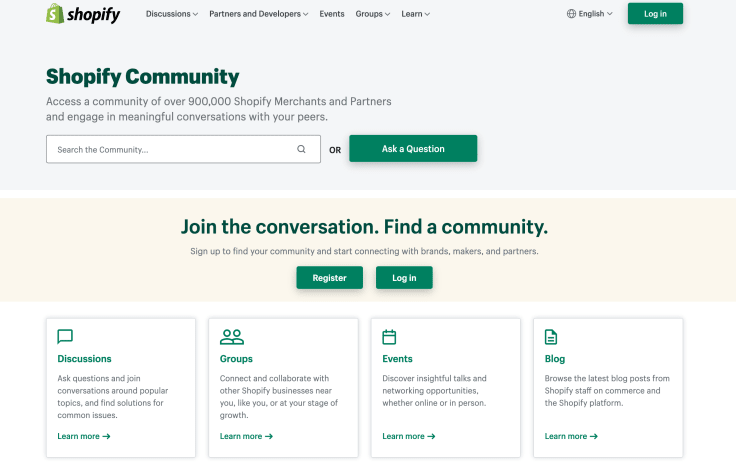This screenshot has height=466, width=736.
Task: Click Learn more under Discussions
Action: (x=84, y=436)
